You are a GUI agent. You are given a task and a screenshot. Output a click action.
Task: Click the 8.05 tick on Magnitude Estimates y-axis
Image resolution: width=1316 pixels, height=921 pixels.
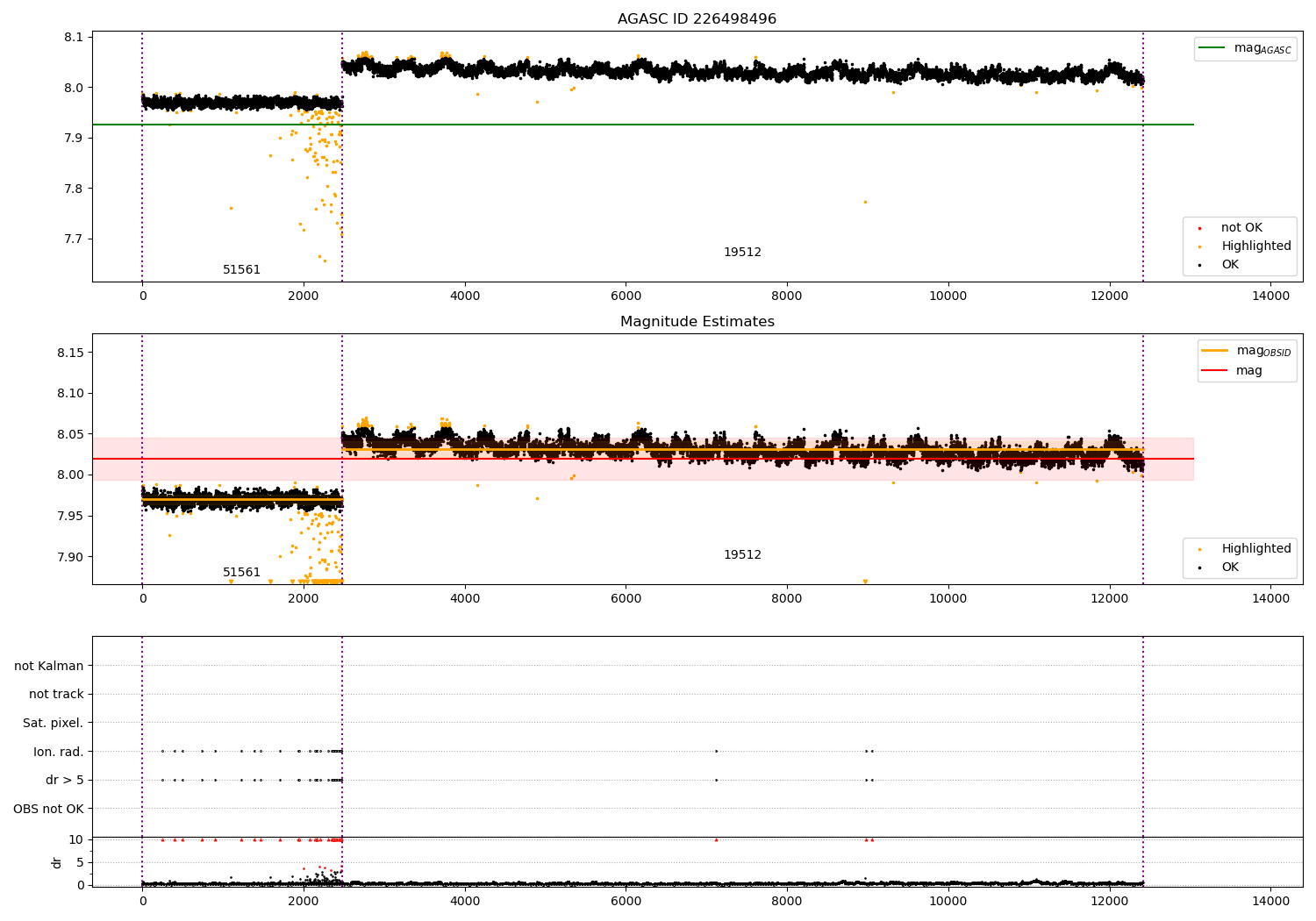pos(70,434)
